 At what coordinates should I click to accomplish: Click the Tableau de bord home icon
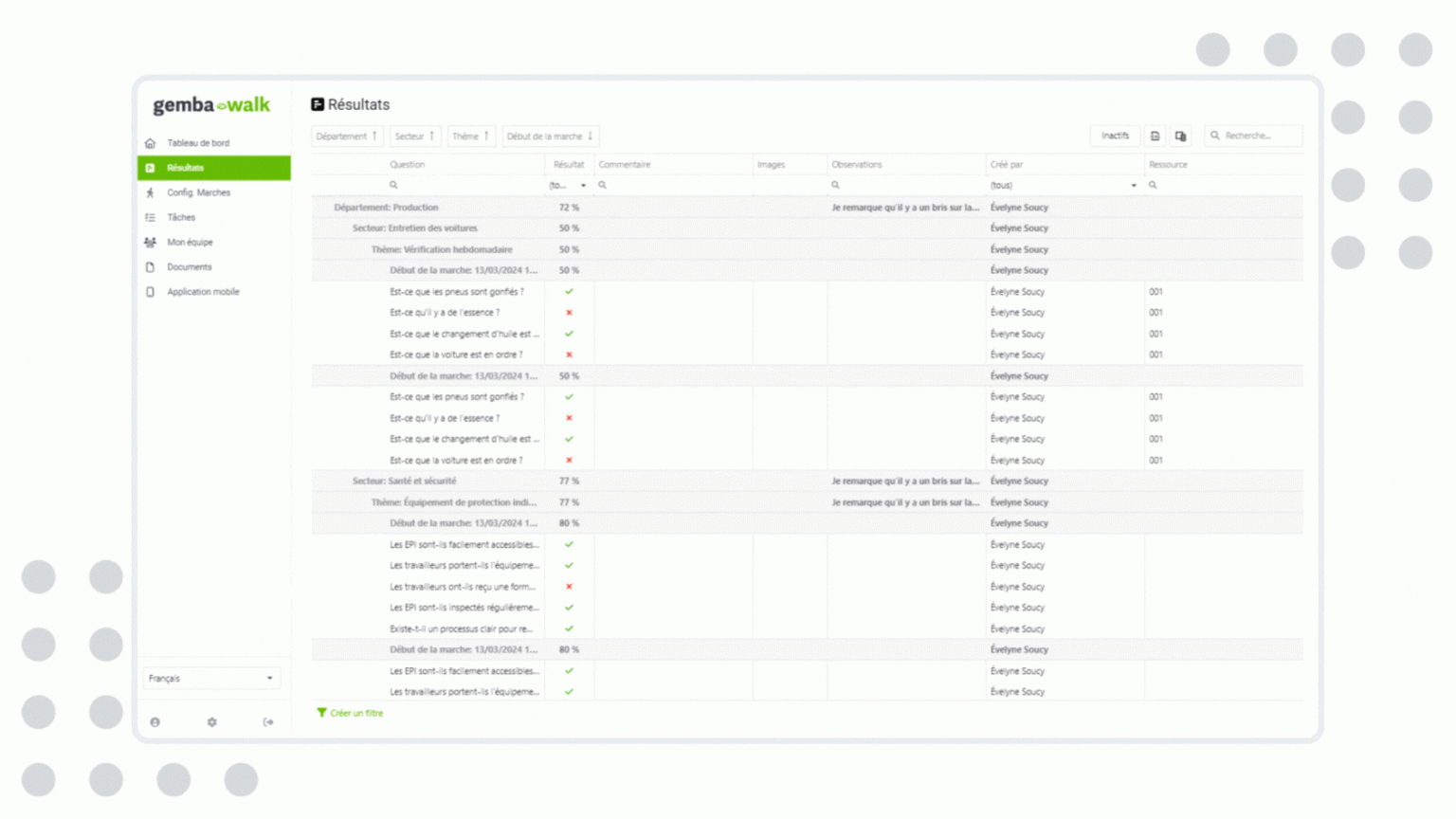tap(150, 143)
